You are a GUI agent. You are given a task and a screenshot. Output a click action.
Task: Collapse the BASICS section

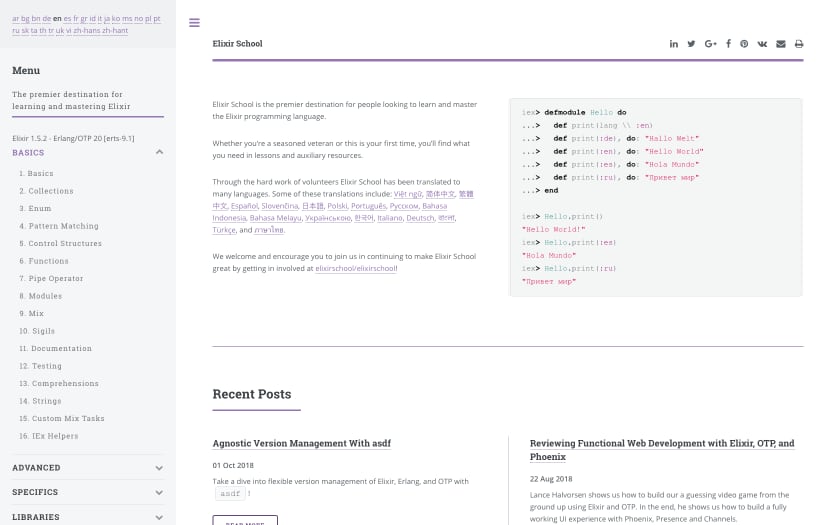coord(159,153)
